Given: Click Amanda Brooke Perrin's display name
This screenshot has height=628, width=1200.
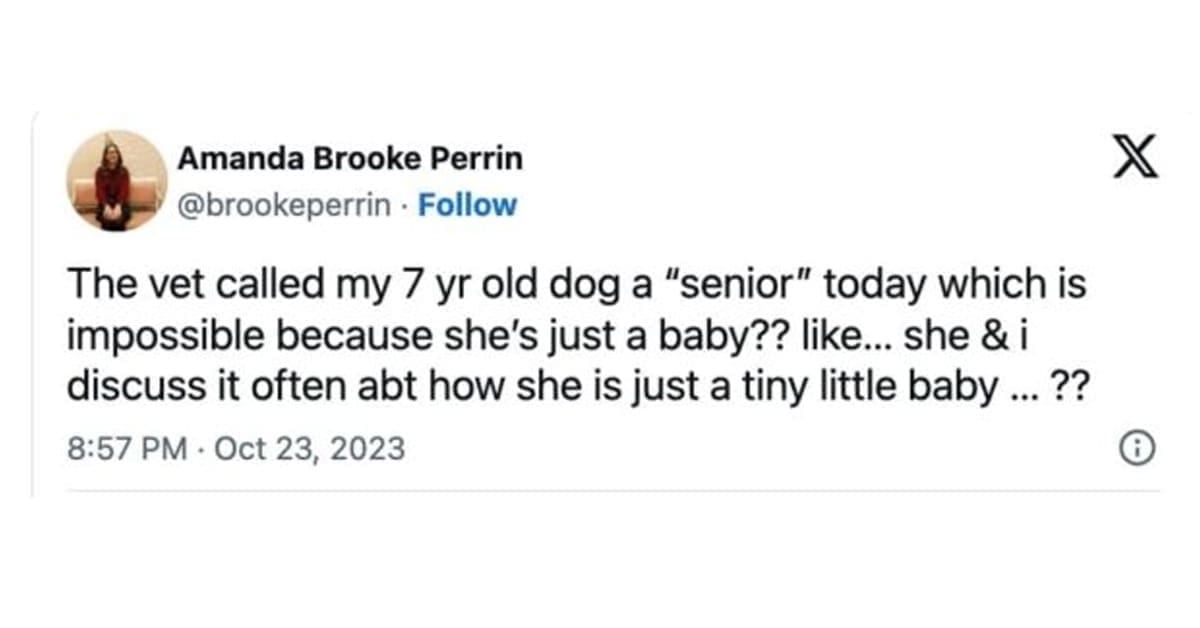Looking at the screenshot, I should pos(350,158).
